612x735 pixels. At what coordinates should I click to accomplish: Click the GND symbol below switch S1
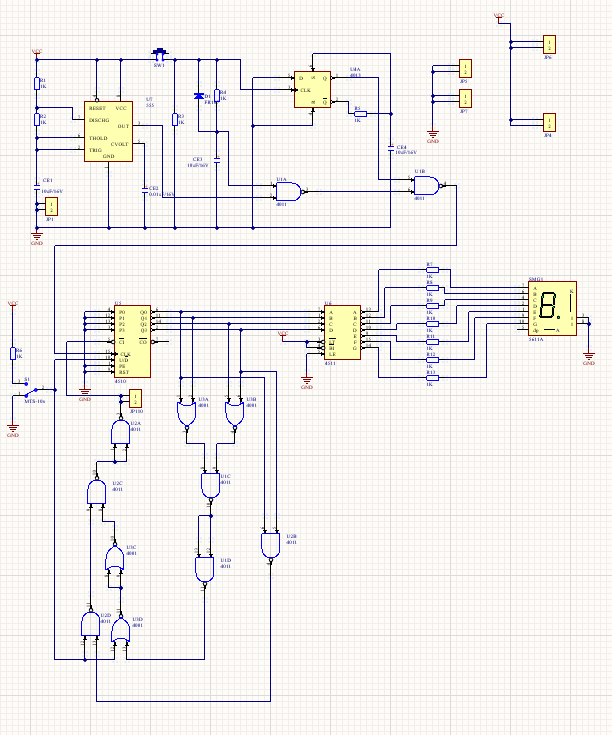(13, 431)
